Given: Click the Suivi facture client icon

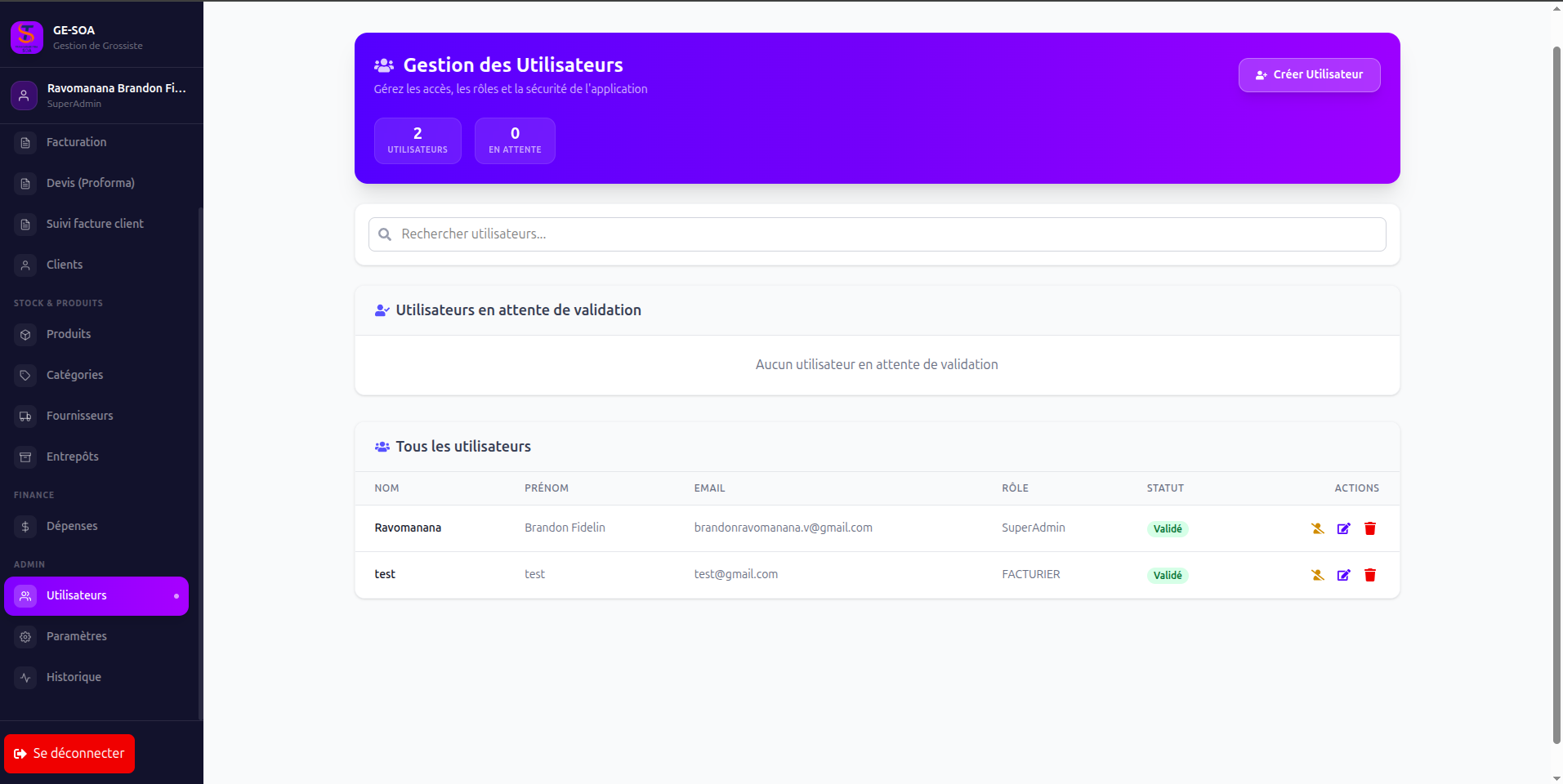Looking at the screenshot, I should pyautogui.click(x=25, y=225).
